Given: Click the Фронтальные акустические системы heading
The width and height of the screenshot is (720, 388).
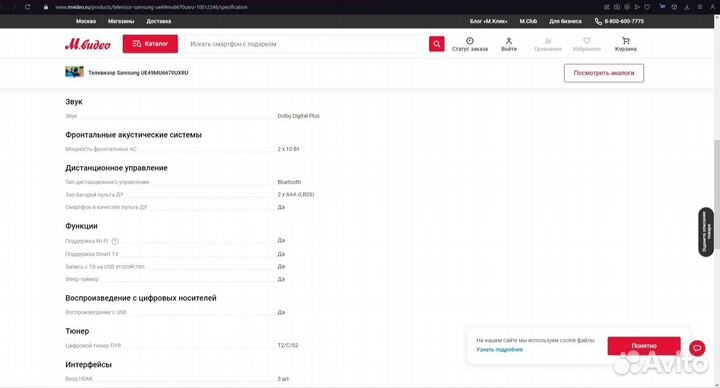Looking at the screenshot, I should pos(133,135).
